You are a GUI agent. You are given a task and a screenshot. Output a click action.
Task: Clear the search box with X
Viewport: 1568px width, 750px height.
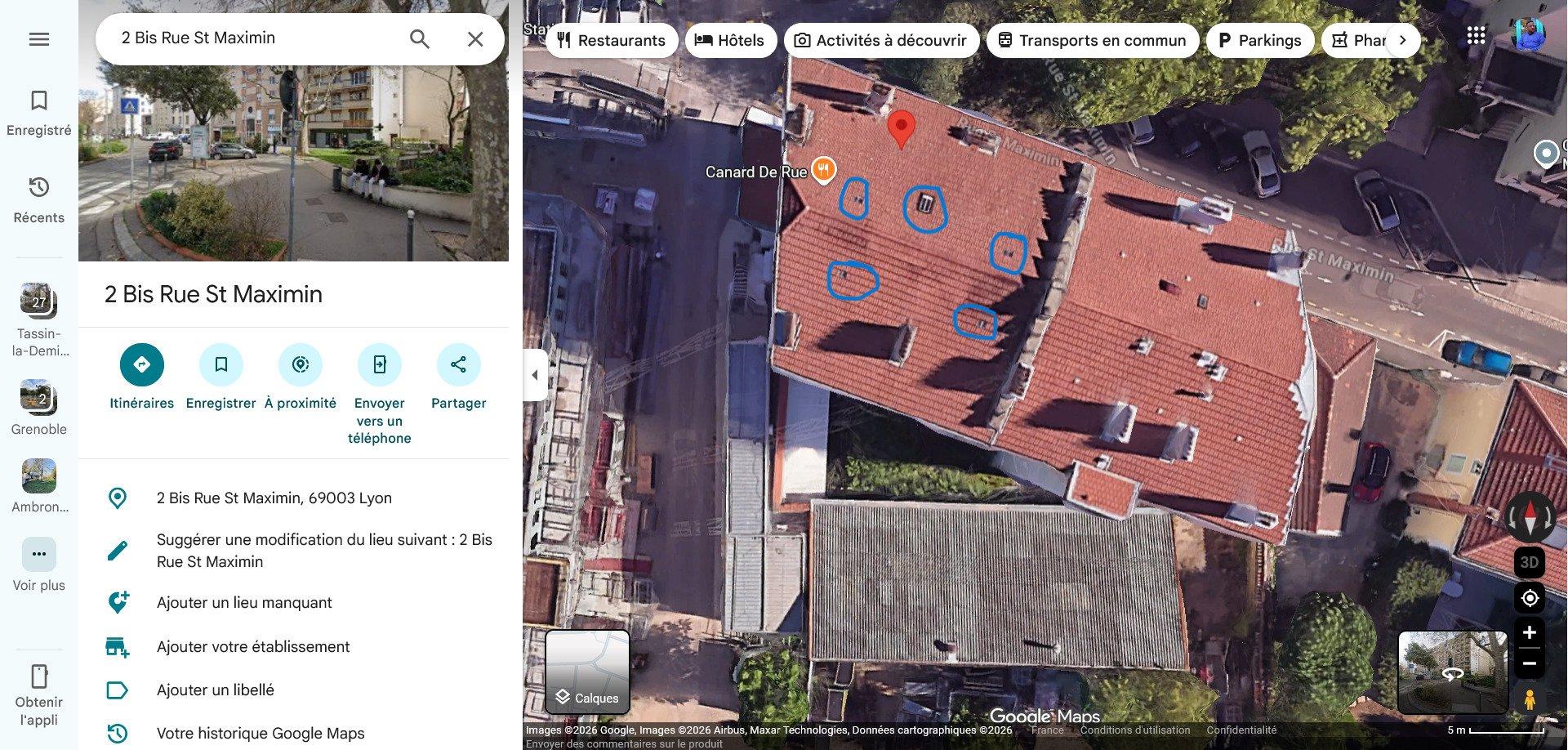475,39
